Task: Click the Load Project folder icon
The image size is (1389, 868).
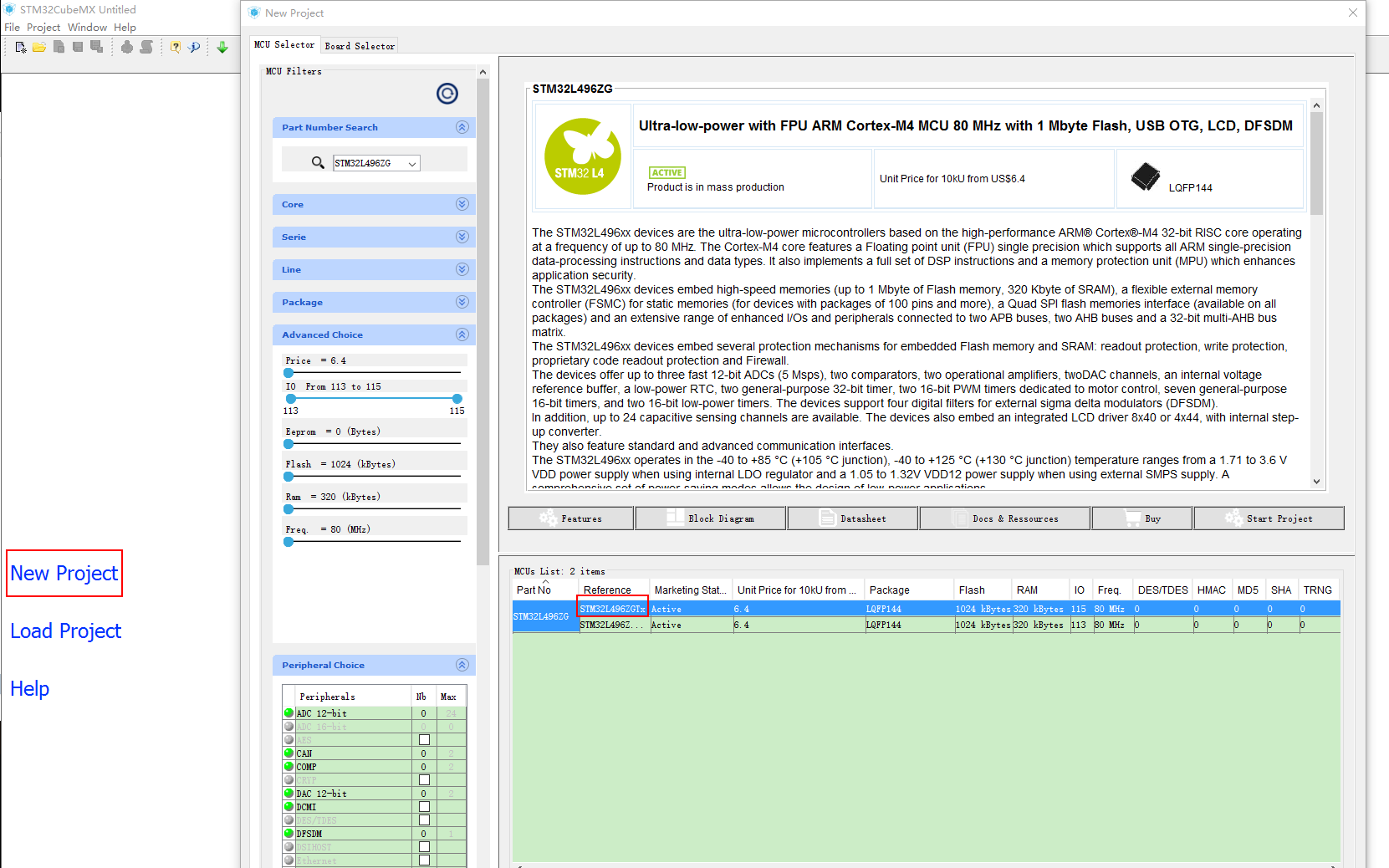Action: (x=39, y=48)
